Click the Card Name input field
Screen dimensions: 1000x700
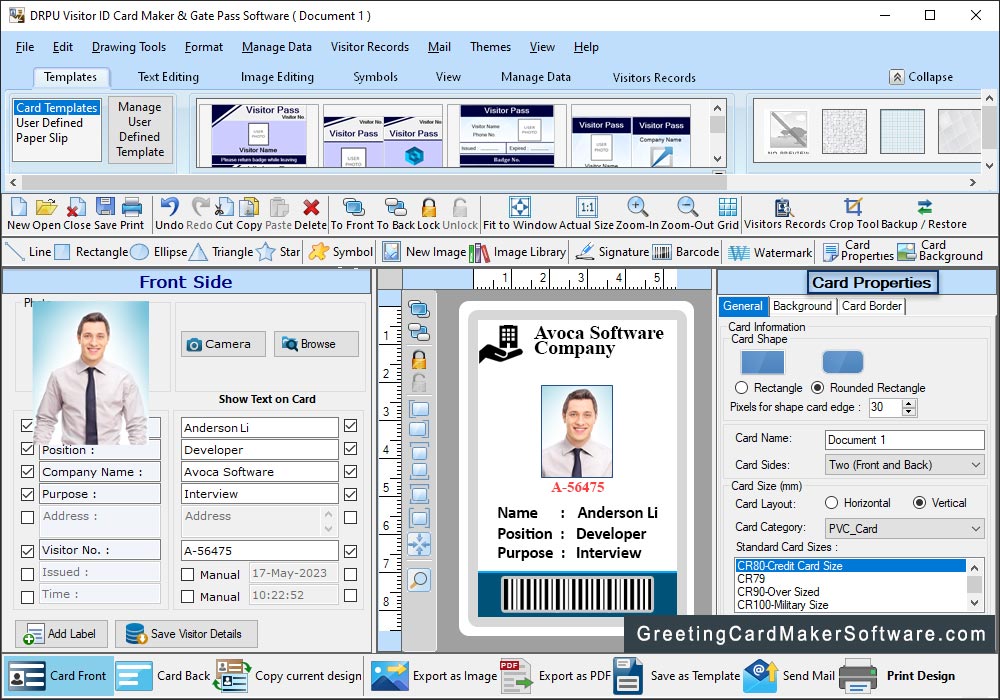click(x=904, y=440)
